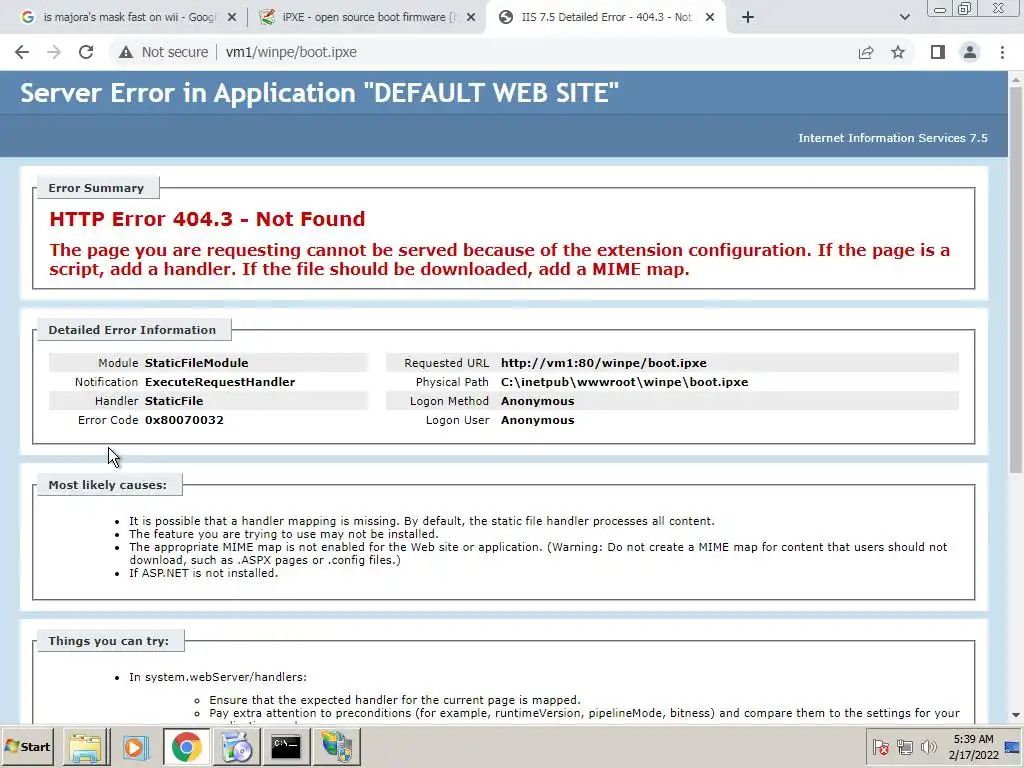The height and width of the screenshot is (768, 1024).
Task: Click the Physical Path value C:\inetpub\wwwroot\winpe\boot.ipxe
Action: (x=624, y=382)
